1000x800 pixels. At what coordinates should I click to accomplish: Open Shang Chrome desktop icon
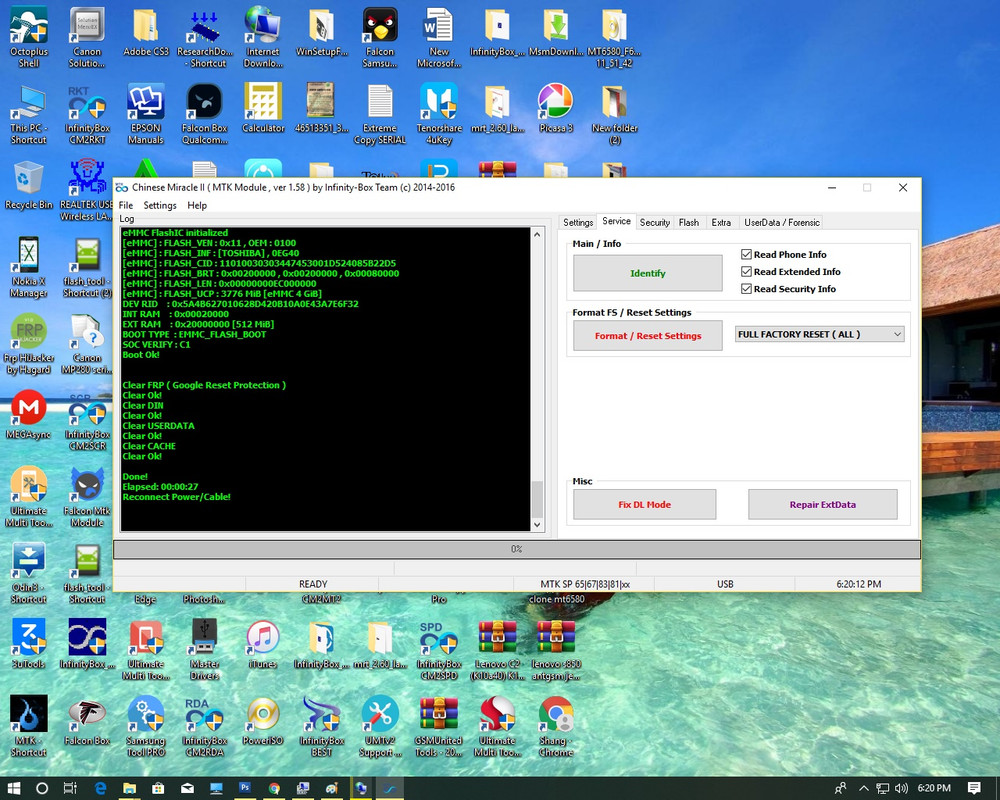(555, 726)
